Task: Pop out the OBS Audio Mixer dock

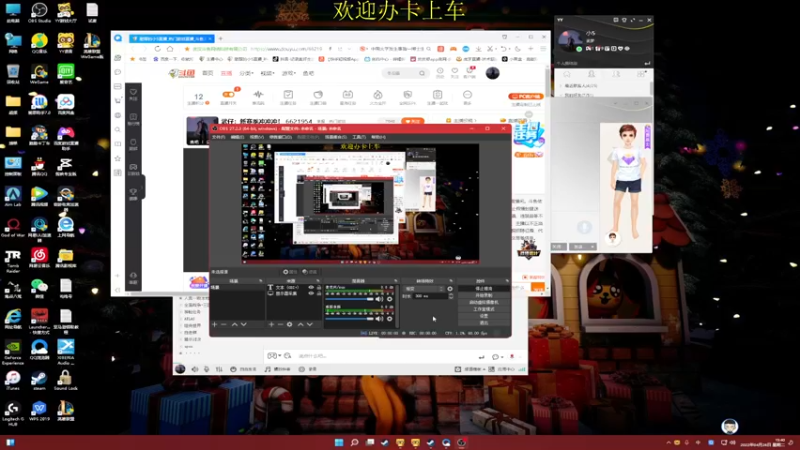Action: [x=395, y=281]
